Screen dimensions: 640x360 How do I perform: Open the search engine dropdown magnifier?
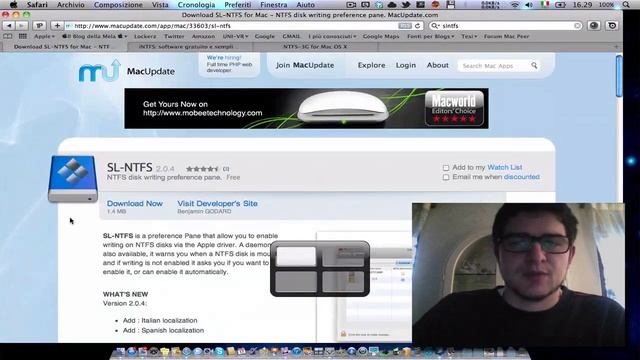[435, 26]
